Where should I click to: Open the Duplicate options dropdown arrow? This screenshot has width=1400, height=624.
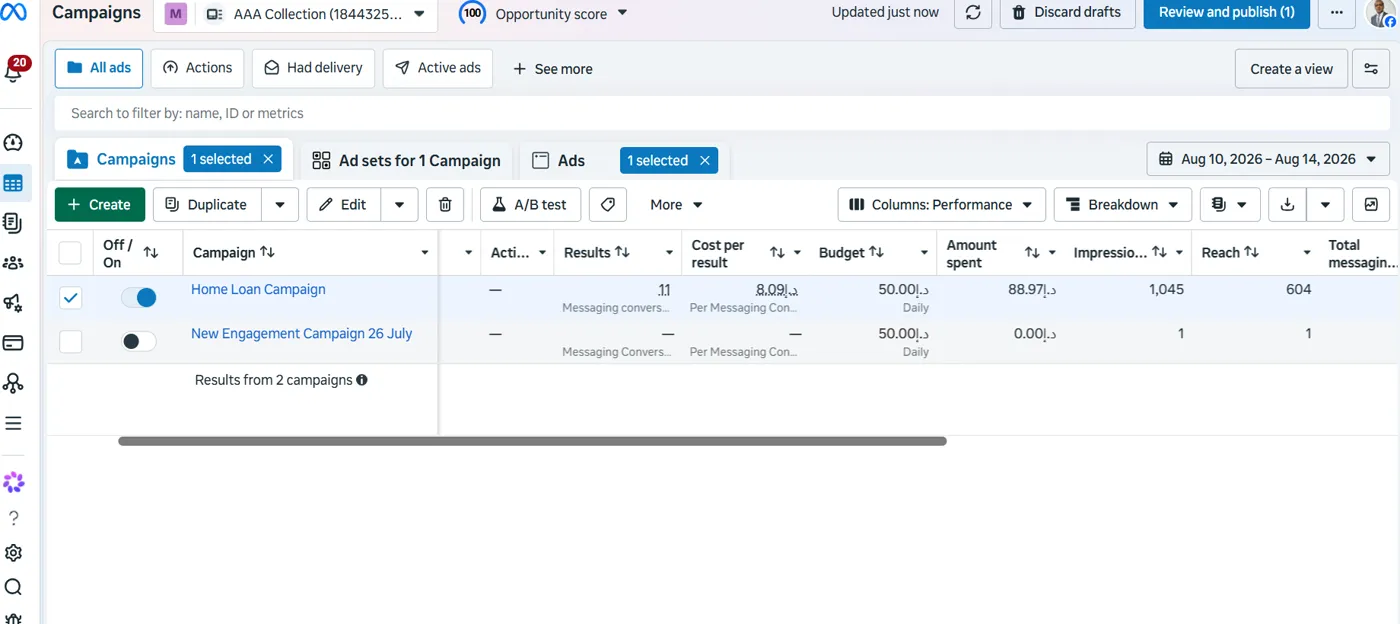coord(280,205)
